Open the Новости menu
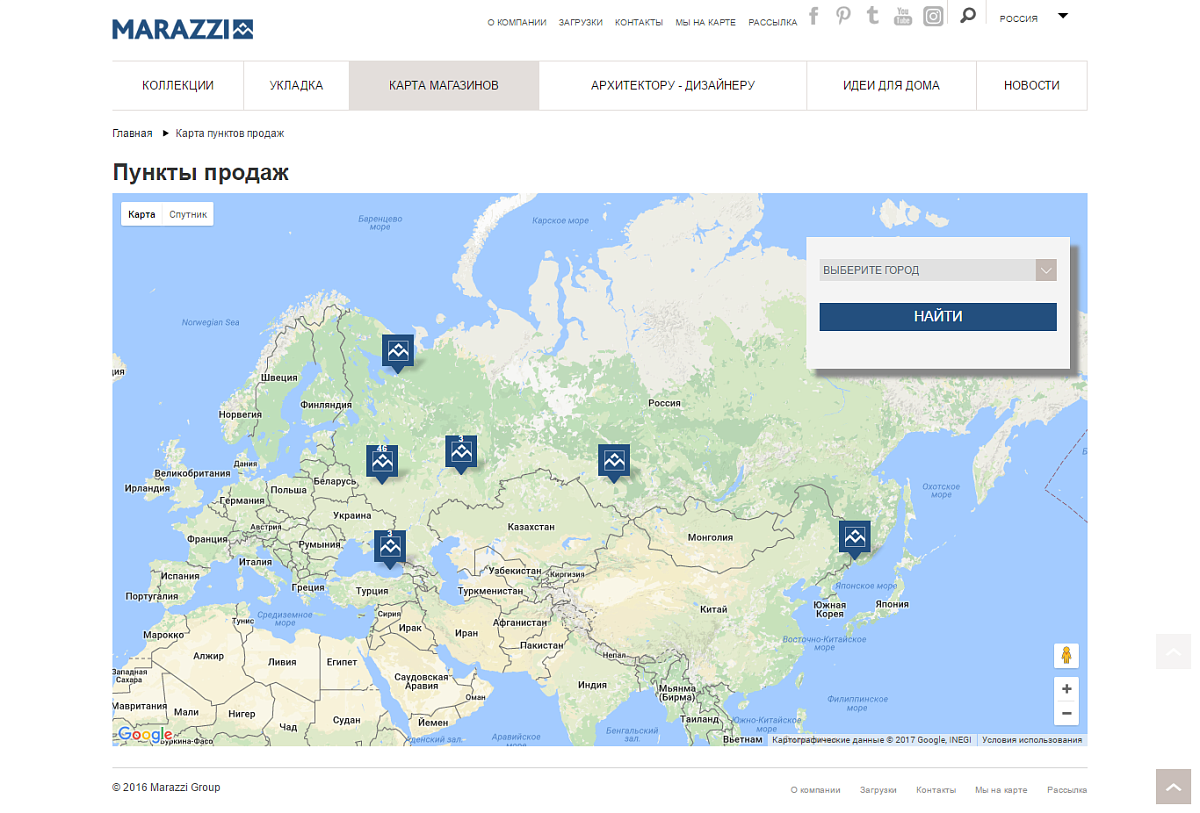The width and height of the screenshot is (1200, 813). [1032, 85]
